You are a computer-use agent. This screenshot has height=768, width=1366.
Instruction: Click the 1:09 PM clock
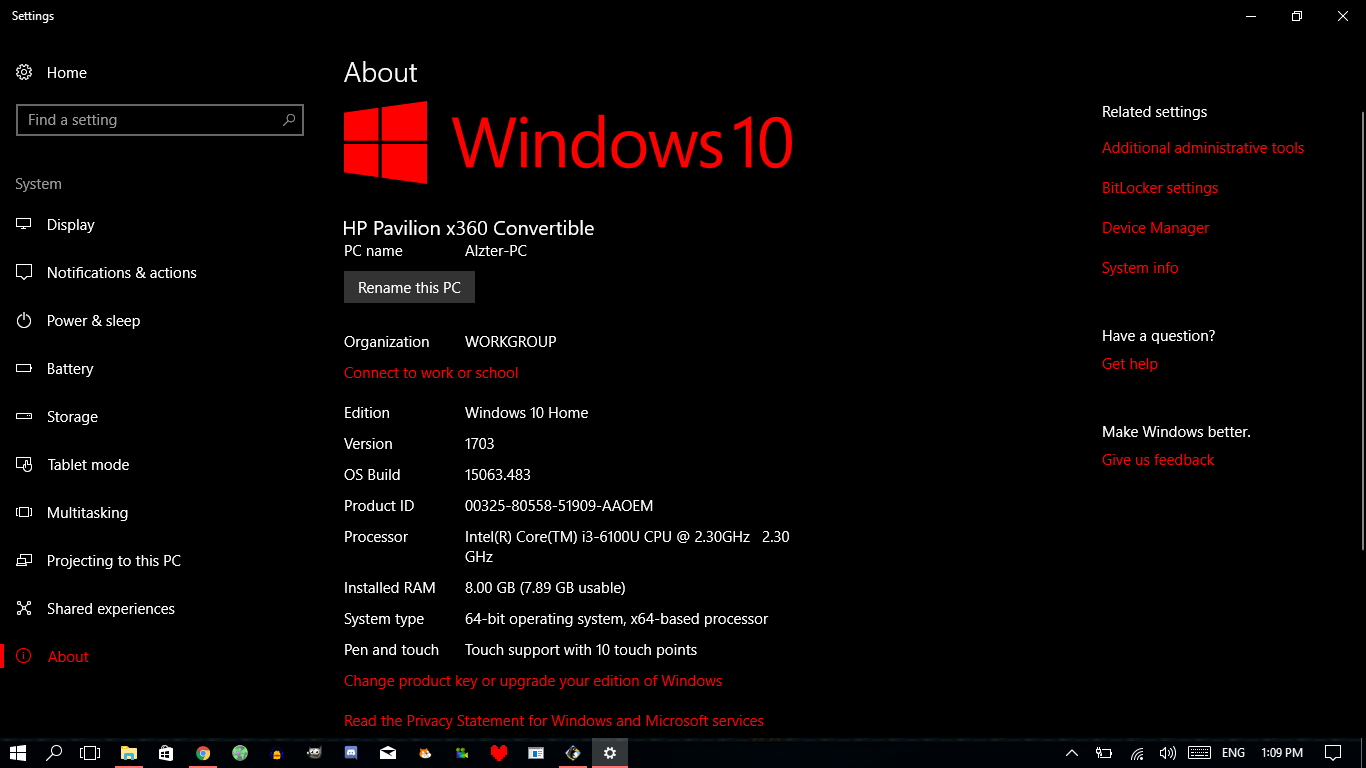point(1282,753)
